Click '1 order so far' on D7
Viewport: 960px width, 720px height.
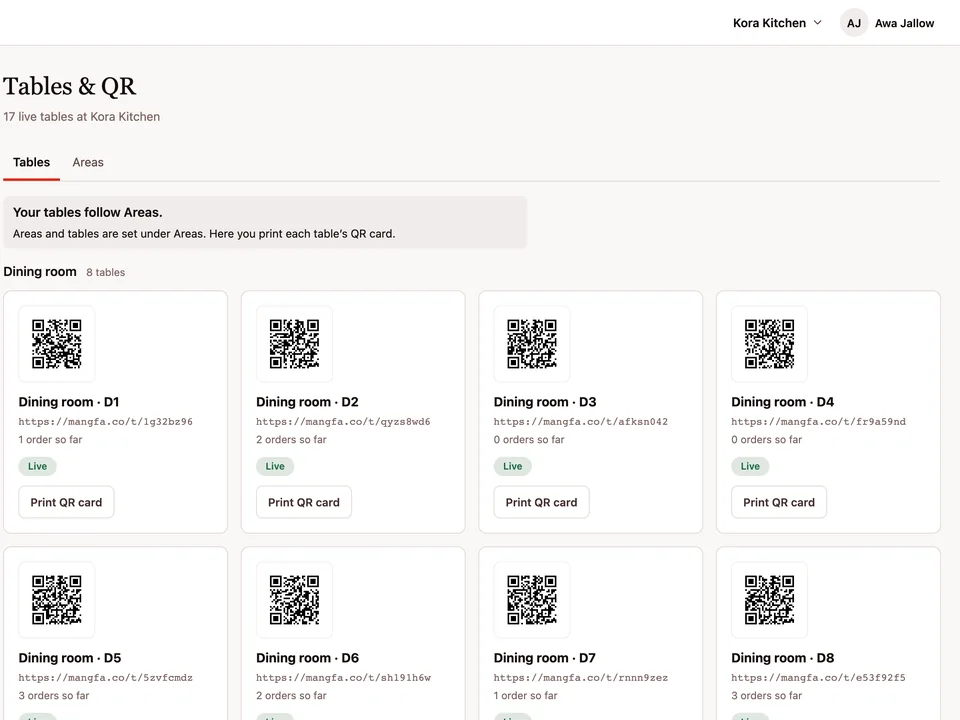(x=525, y=696)
